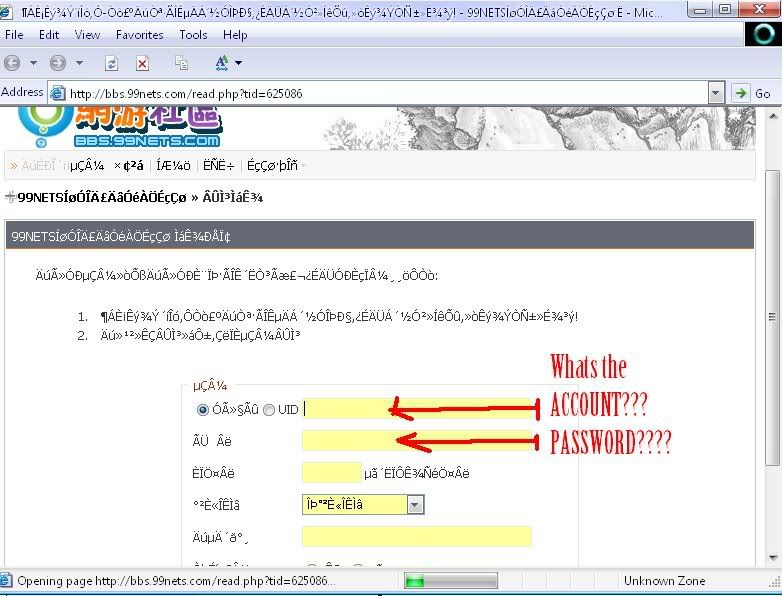This screenshot has height=596, width=782.
Task: Click the copy pages icon in toolbar
Action: 181,63
